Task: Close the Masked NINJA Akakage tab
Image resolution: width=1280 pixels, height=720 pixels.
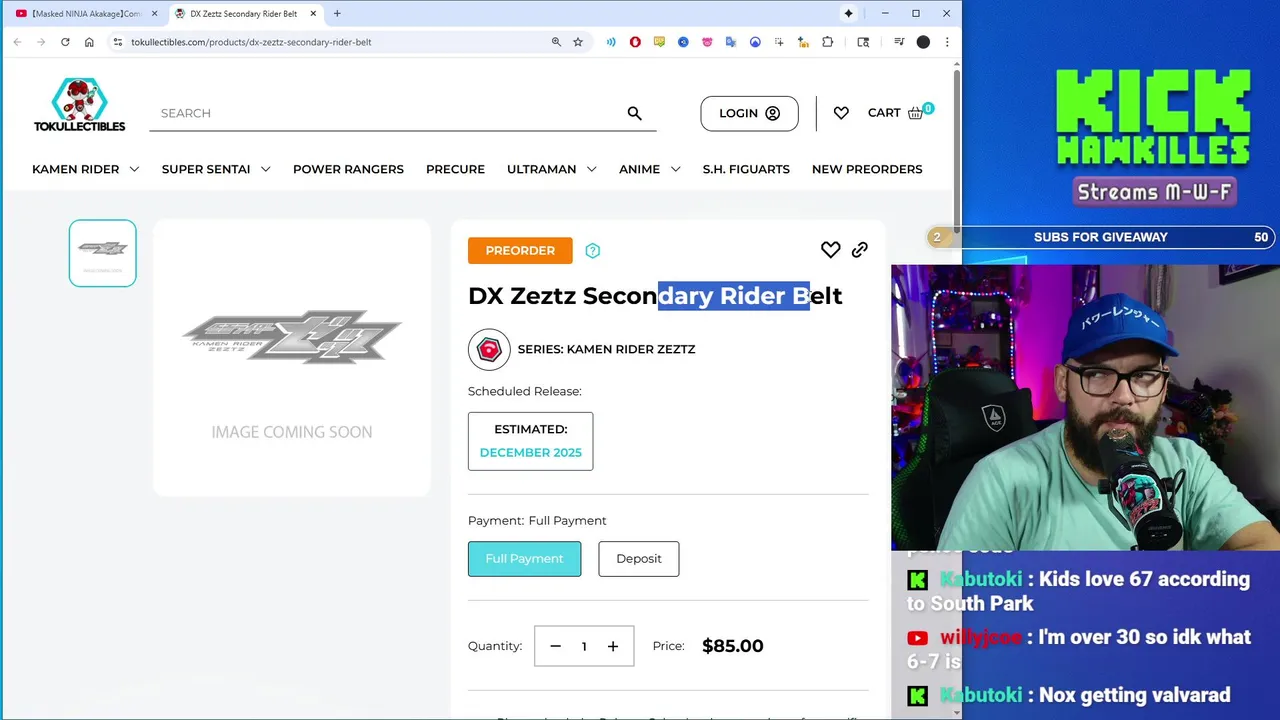Action: pos(154,14)
